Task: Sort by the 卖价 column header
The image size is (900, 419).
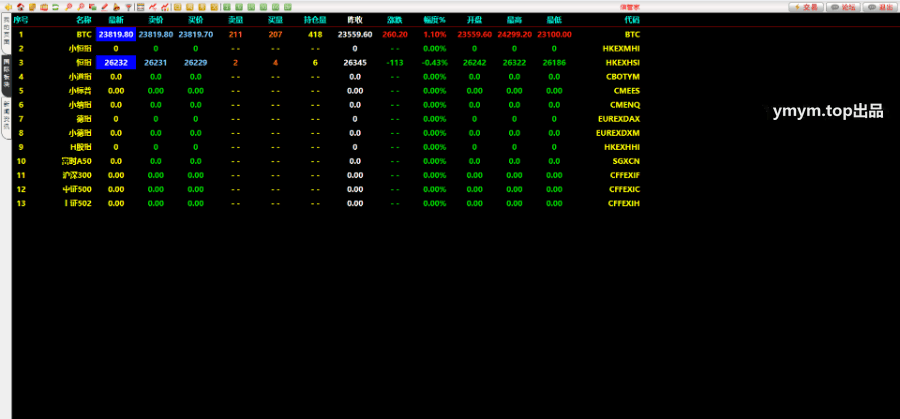Action: [x=156, y=20]
